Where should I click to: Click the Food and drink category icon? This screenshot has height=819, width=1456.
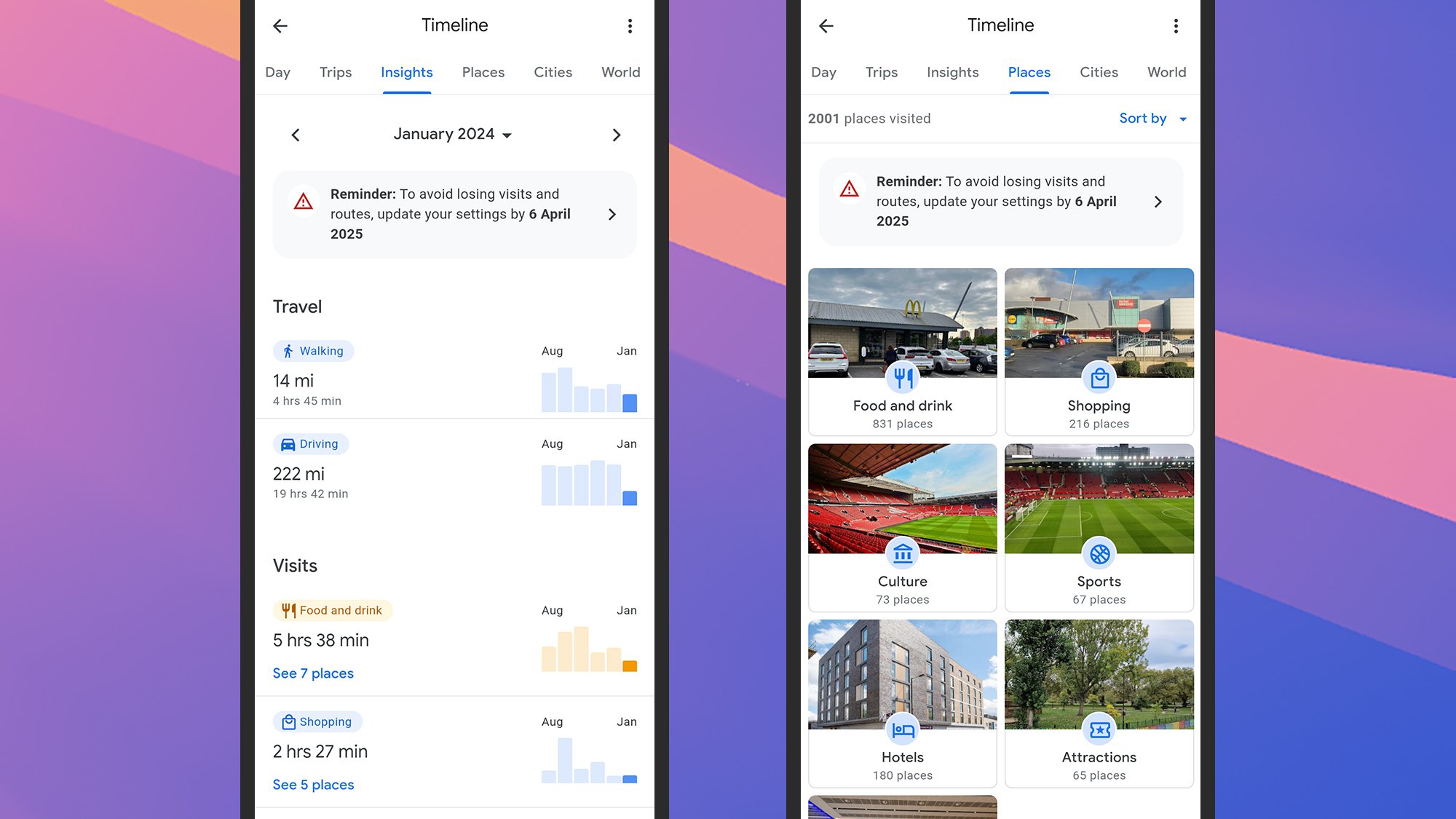902,378
